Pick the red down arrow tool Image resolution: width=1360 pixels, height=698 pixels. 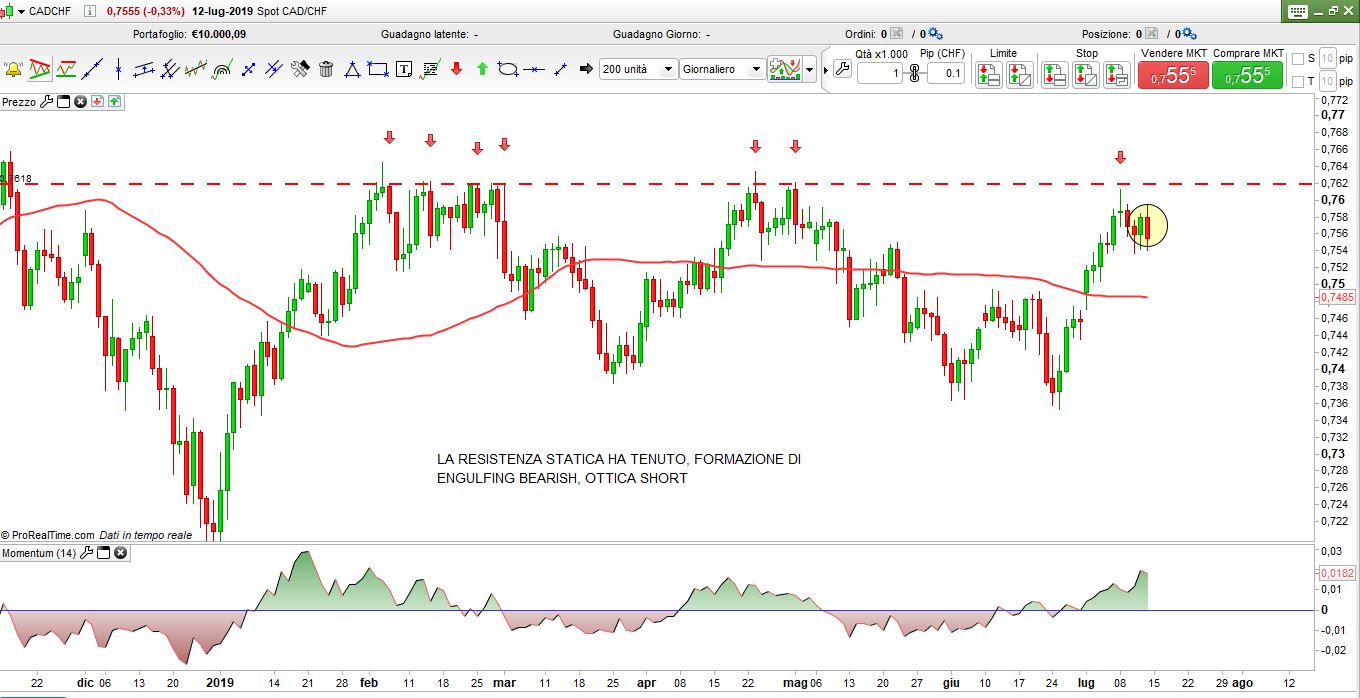pos(457,70)
